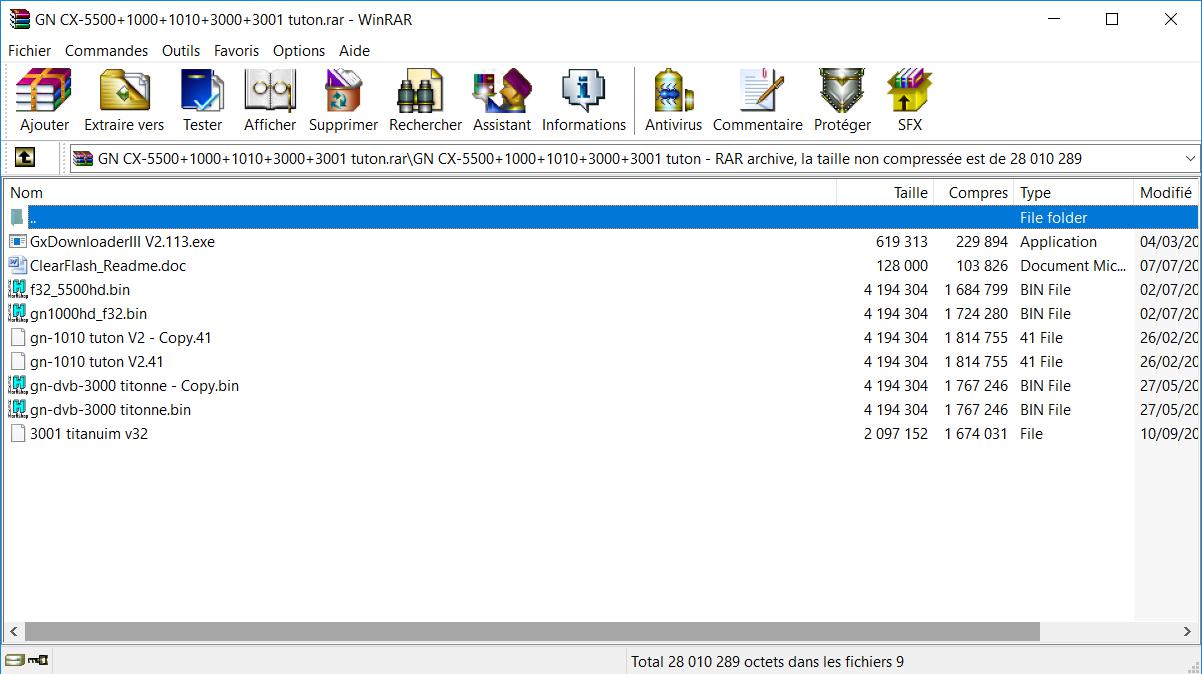Click gn1000hd_f32.bin file icon
Screen dimensions: 1202x674
[x=18, y=314]
